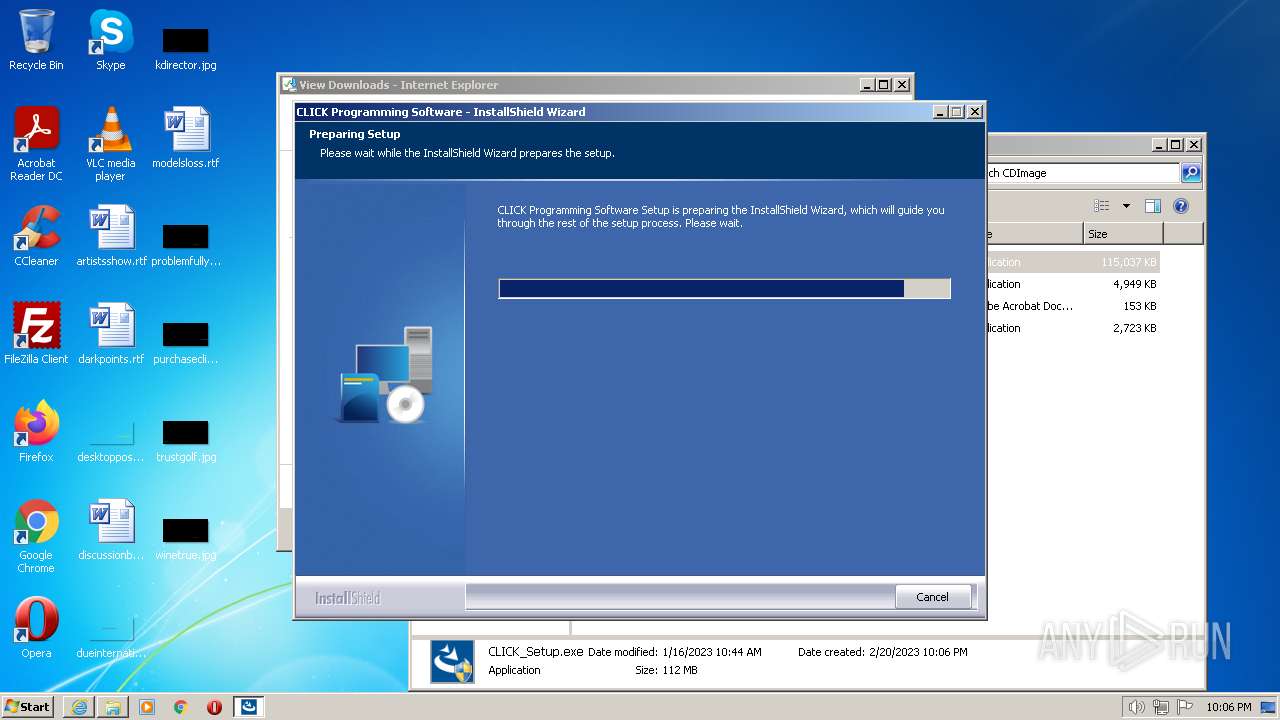Open Chrome from the taskbar
1280x720 pixels.
[181, 707]
